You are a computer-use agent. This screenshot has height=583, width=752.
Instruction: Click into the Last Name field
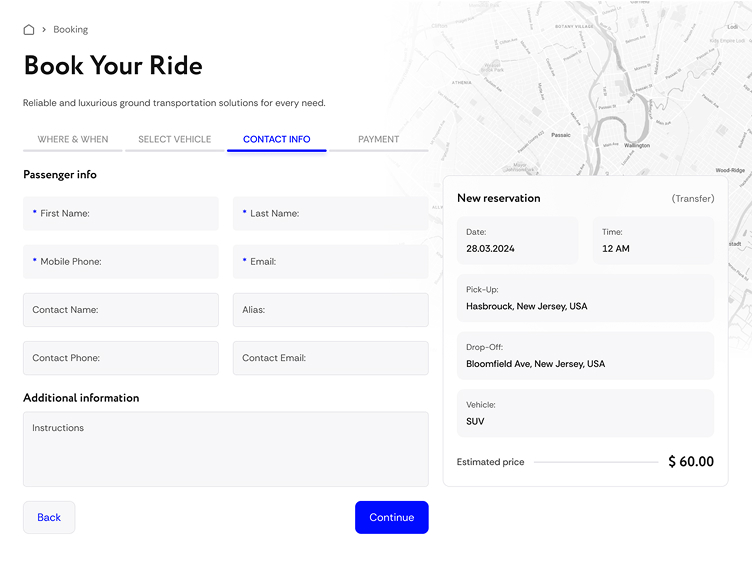330,214
